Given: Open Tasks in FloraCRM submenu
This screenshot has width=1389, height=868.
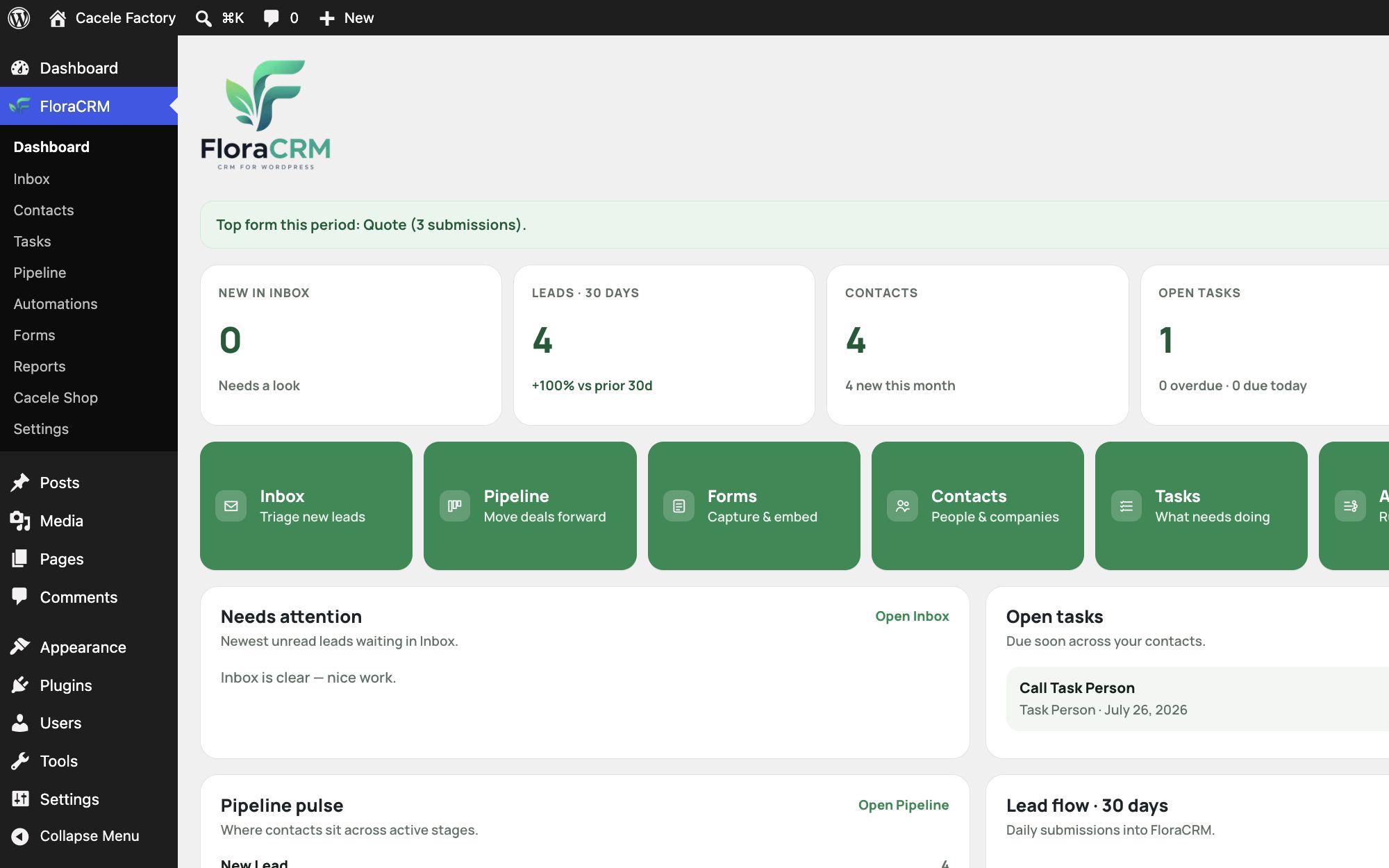Looking at the screenshot, I should tap(32, 241).
